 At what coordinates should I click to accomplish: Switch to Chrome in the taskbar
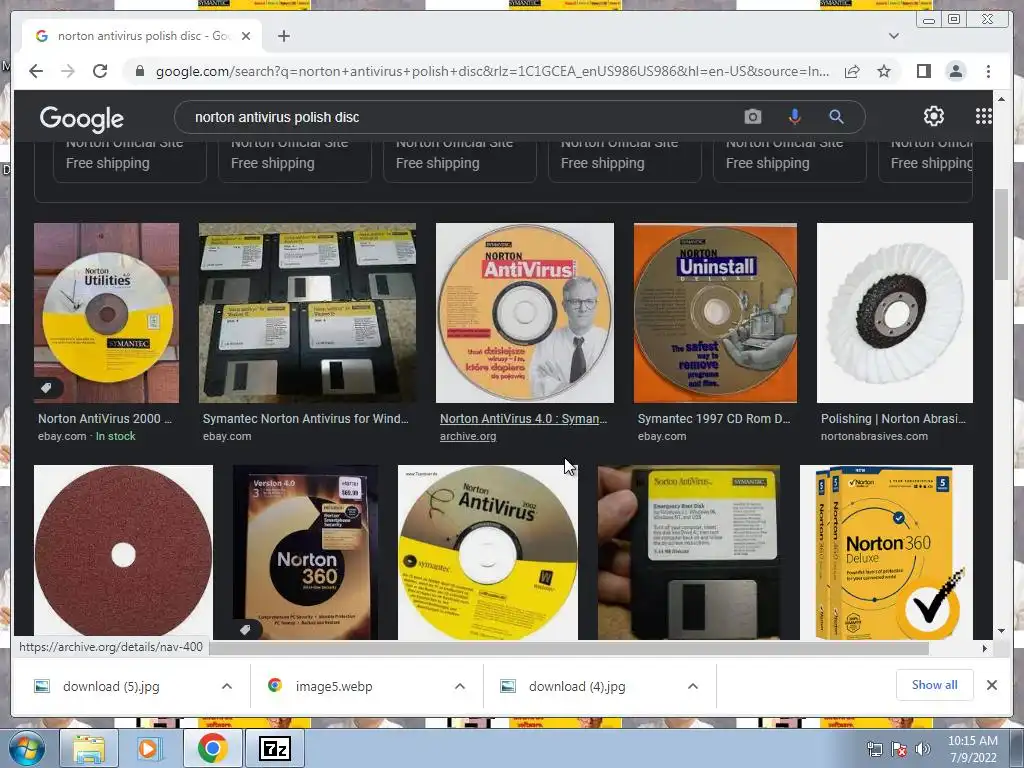[x=212, y=748]
